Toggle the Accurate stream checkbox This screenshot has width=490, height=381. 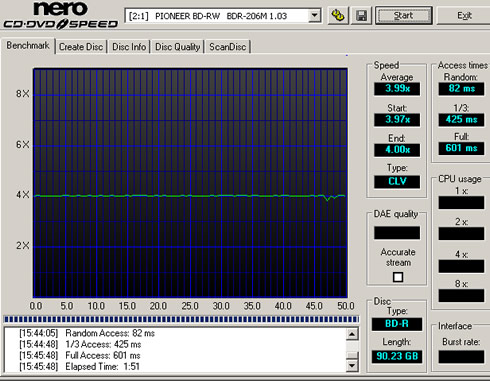click(398, 277)
